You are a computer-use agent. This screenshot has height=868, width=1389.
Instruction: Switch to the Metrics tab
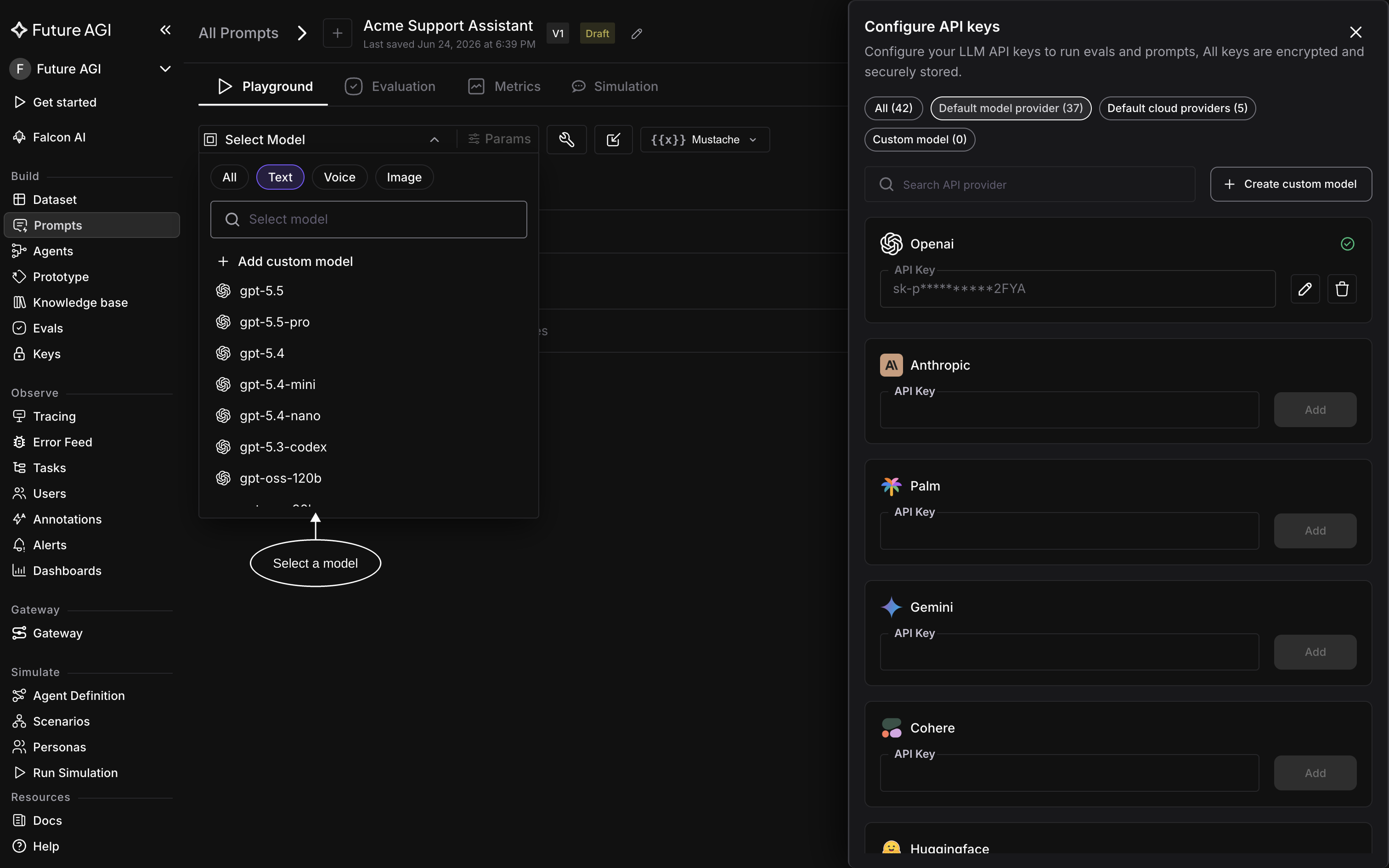tap(504, 86)
